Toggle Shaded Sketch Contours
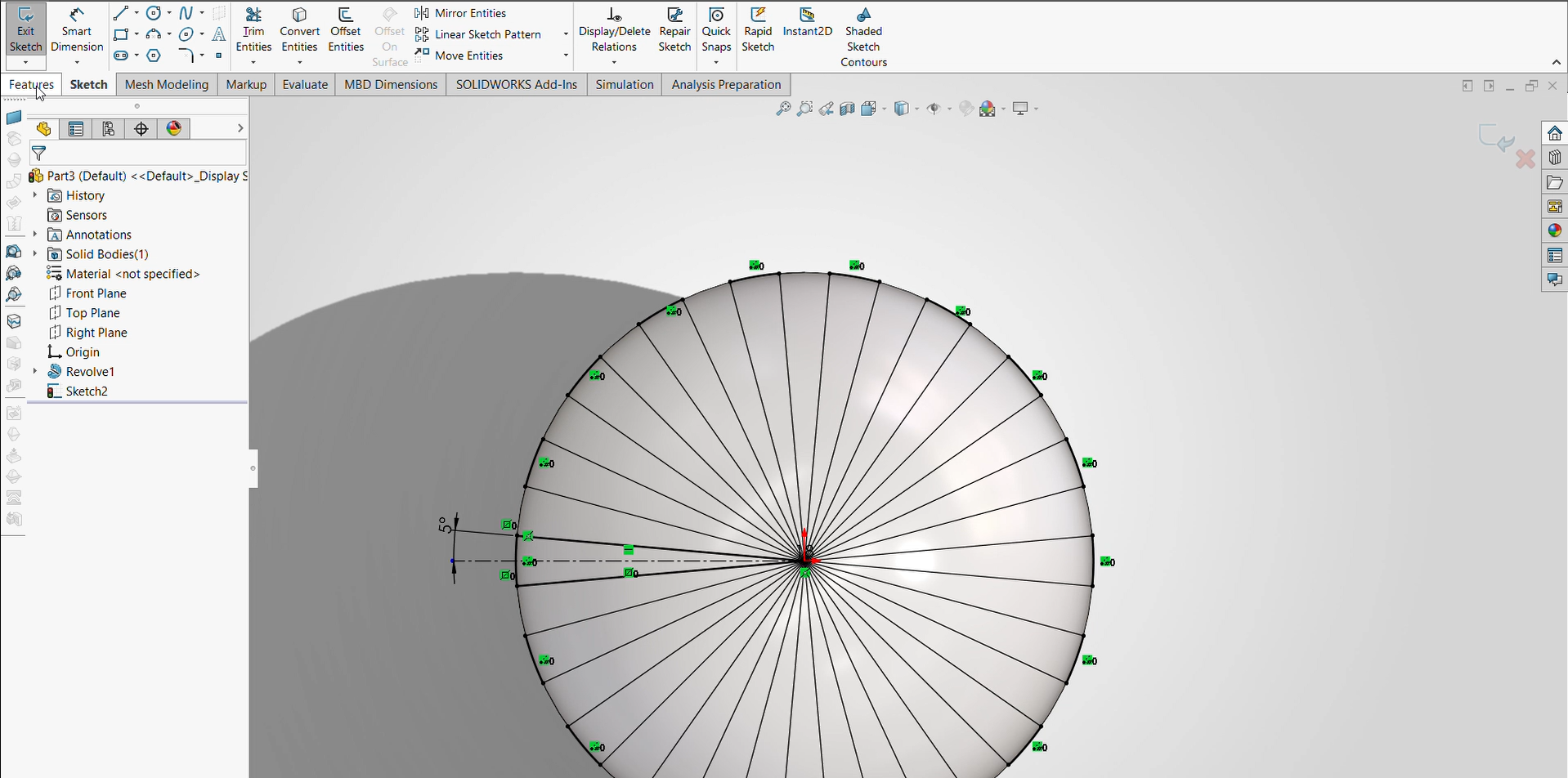The height and width of the screenshot is (778, 1568). tap(863, 36)
